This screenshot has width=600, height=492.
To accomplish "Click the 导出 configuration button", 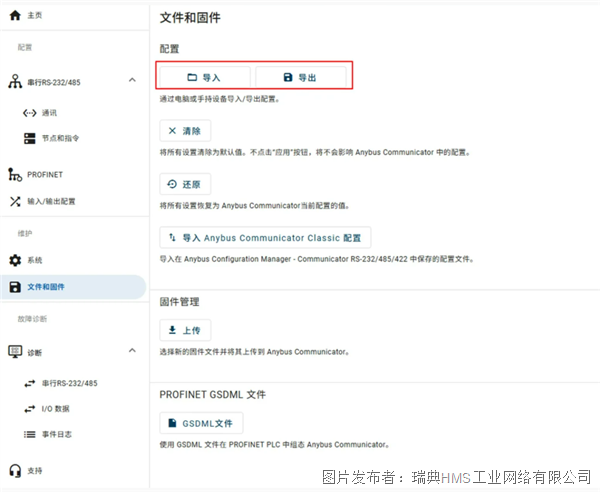I will click(x=301, y=78).
